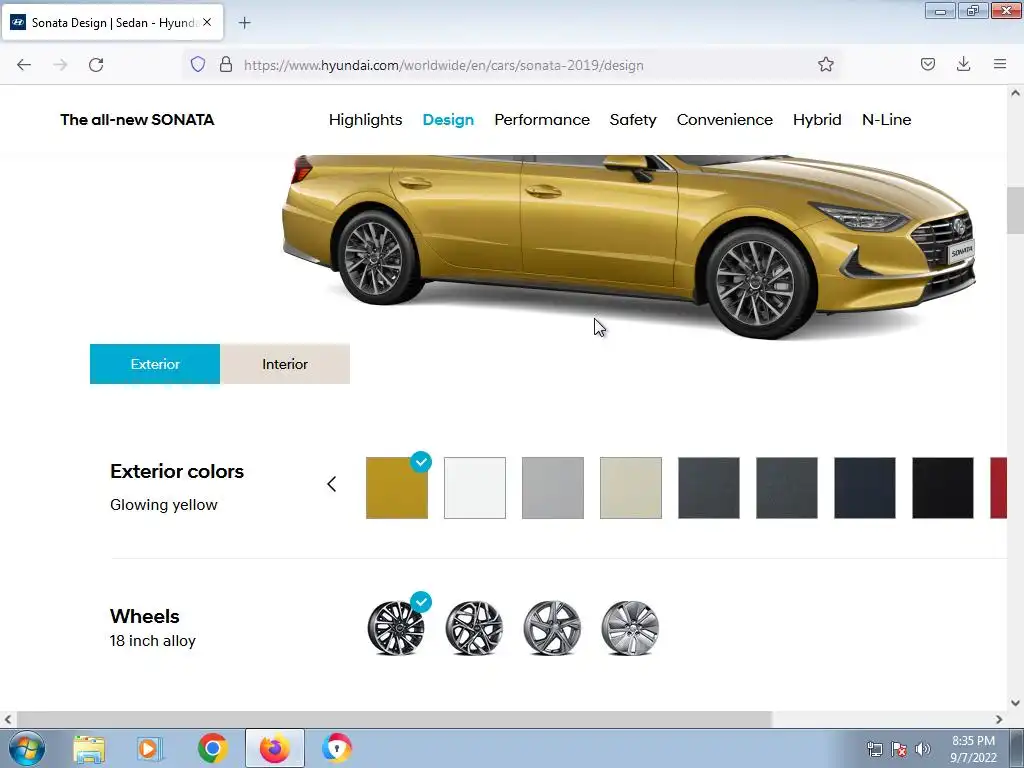
Task: Click the network tray icon
Action: pos(874,749)
